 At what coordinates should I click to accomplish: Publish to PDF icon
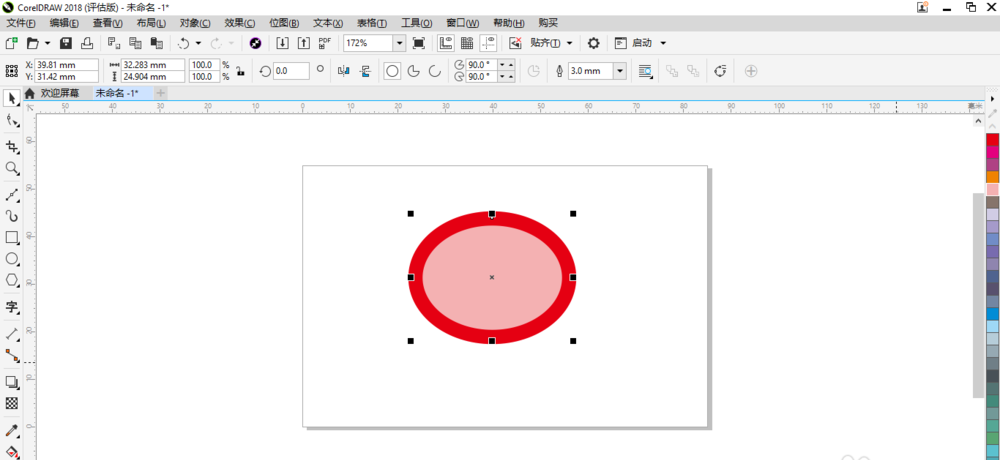point(325,43)
